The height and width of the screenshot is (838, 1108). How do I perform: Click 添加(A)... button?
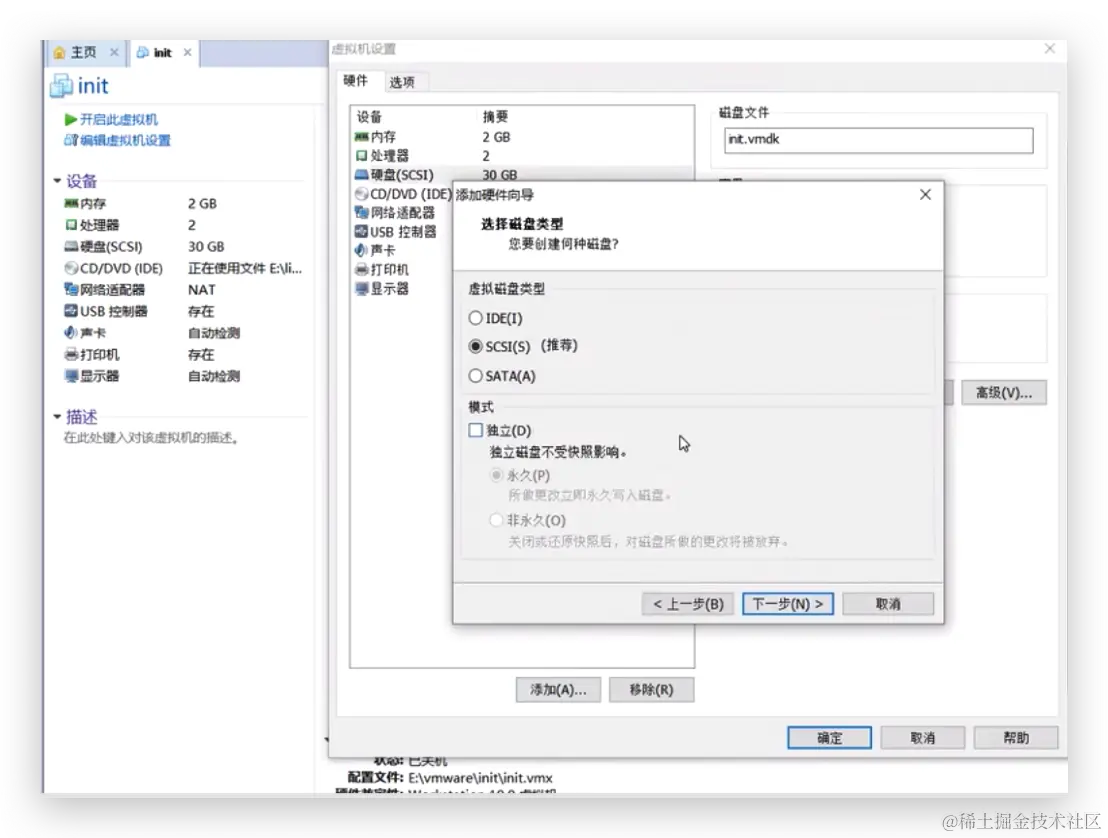(558, 690)
